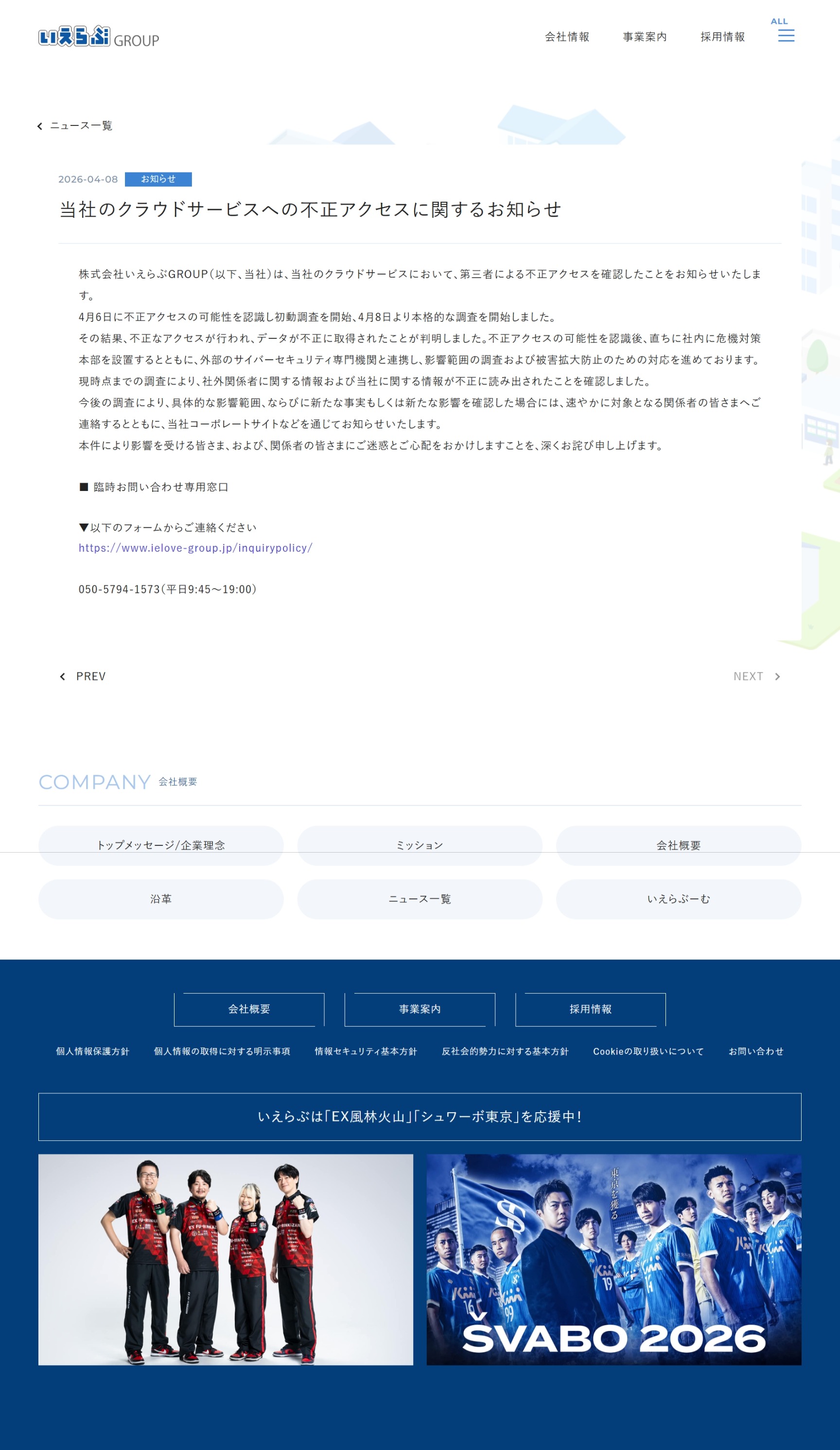The image size is (840, 1450).
Task: Open the ミッション page button
Action: [420, 845]
